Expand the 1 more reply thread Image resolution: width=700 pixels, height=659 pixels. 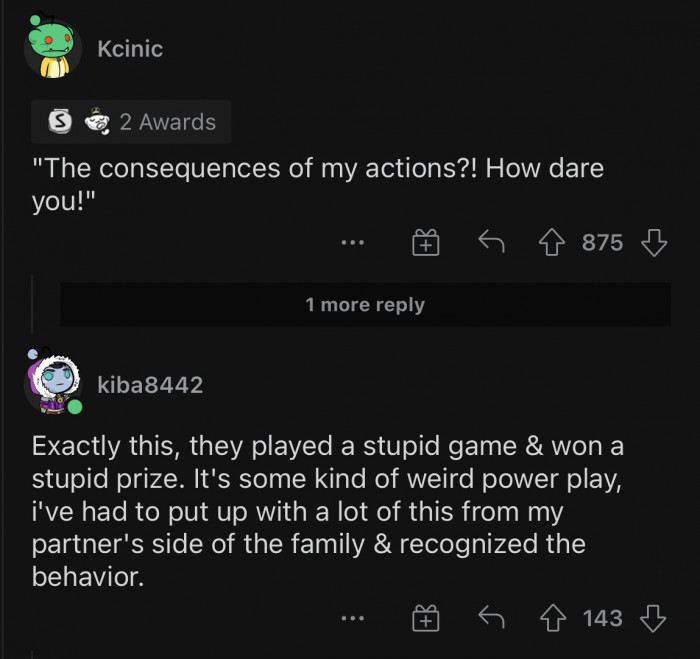click(365, 305)
